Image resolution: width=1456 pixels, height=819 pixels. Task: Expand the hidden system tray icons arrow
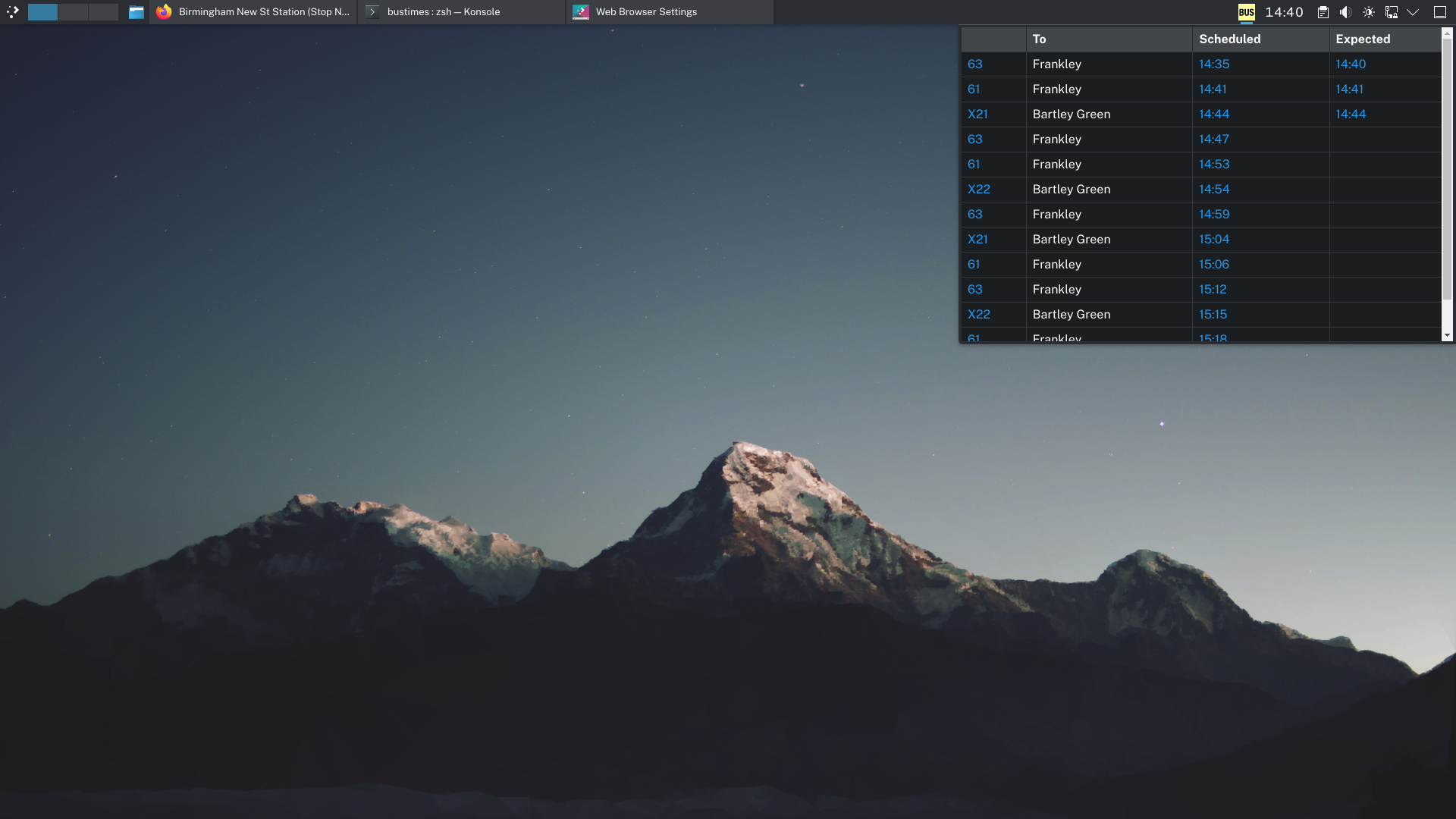click(1413, 12)
